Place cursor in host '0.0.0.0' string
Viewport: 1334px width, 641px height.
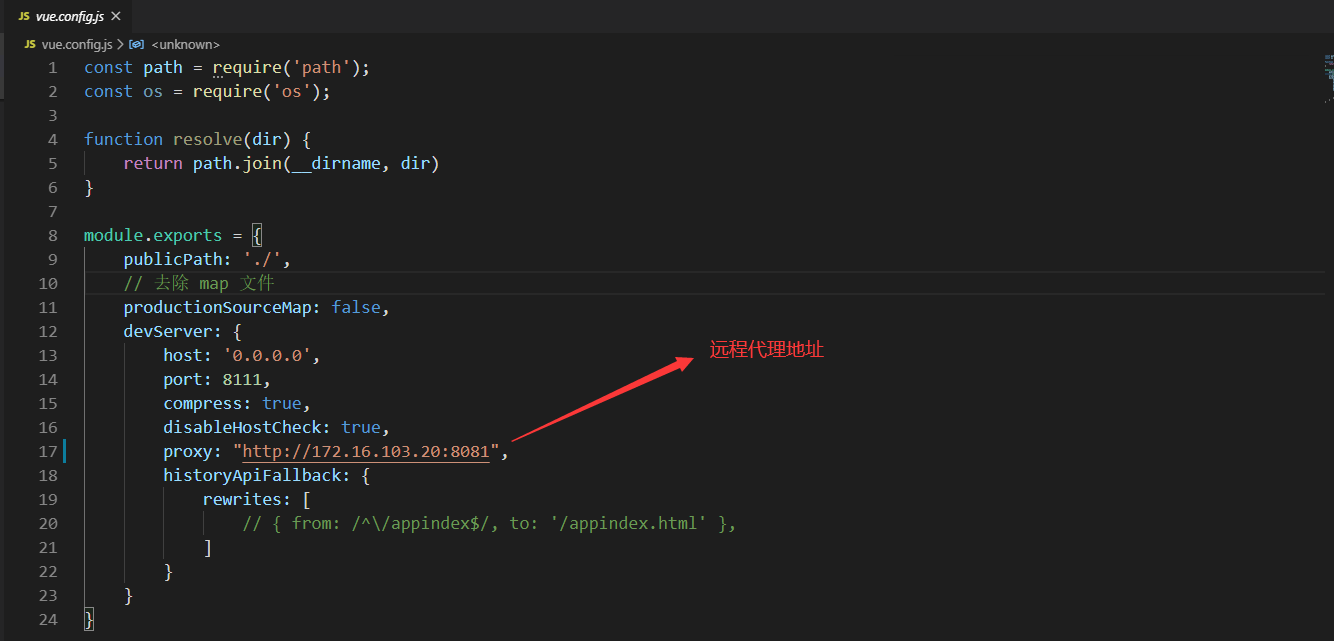[271, 356]
